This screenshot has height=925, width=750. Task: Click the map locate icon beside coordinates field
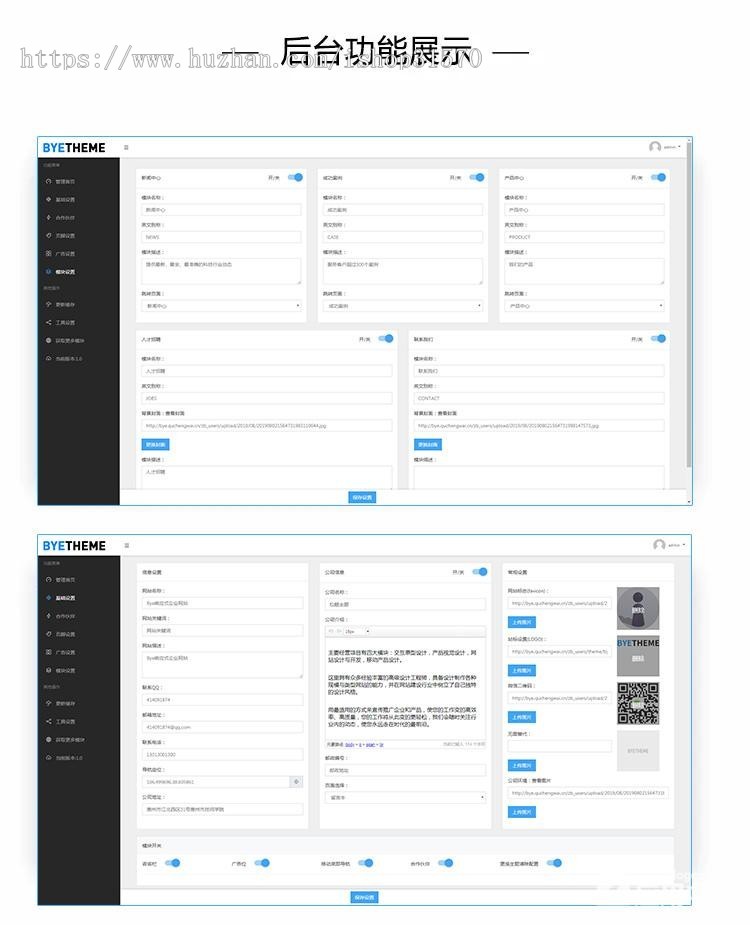point(296,782)
